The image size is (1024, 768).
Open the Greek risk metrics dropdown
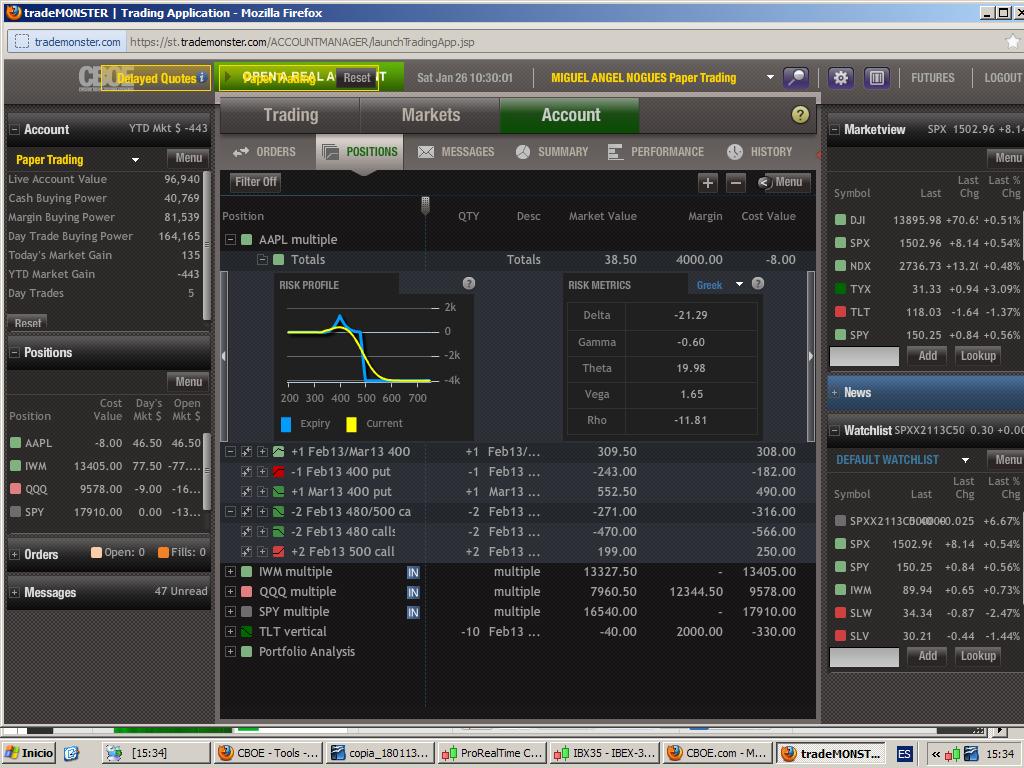click(739, 284)
